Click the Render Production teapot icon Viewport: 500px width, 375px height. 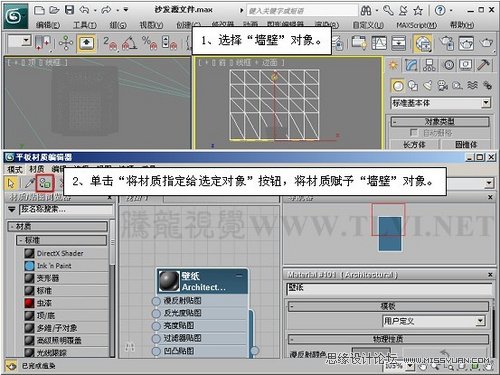point(486,43)
